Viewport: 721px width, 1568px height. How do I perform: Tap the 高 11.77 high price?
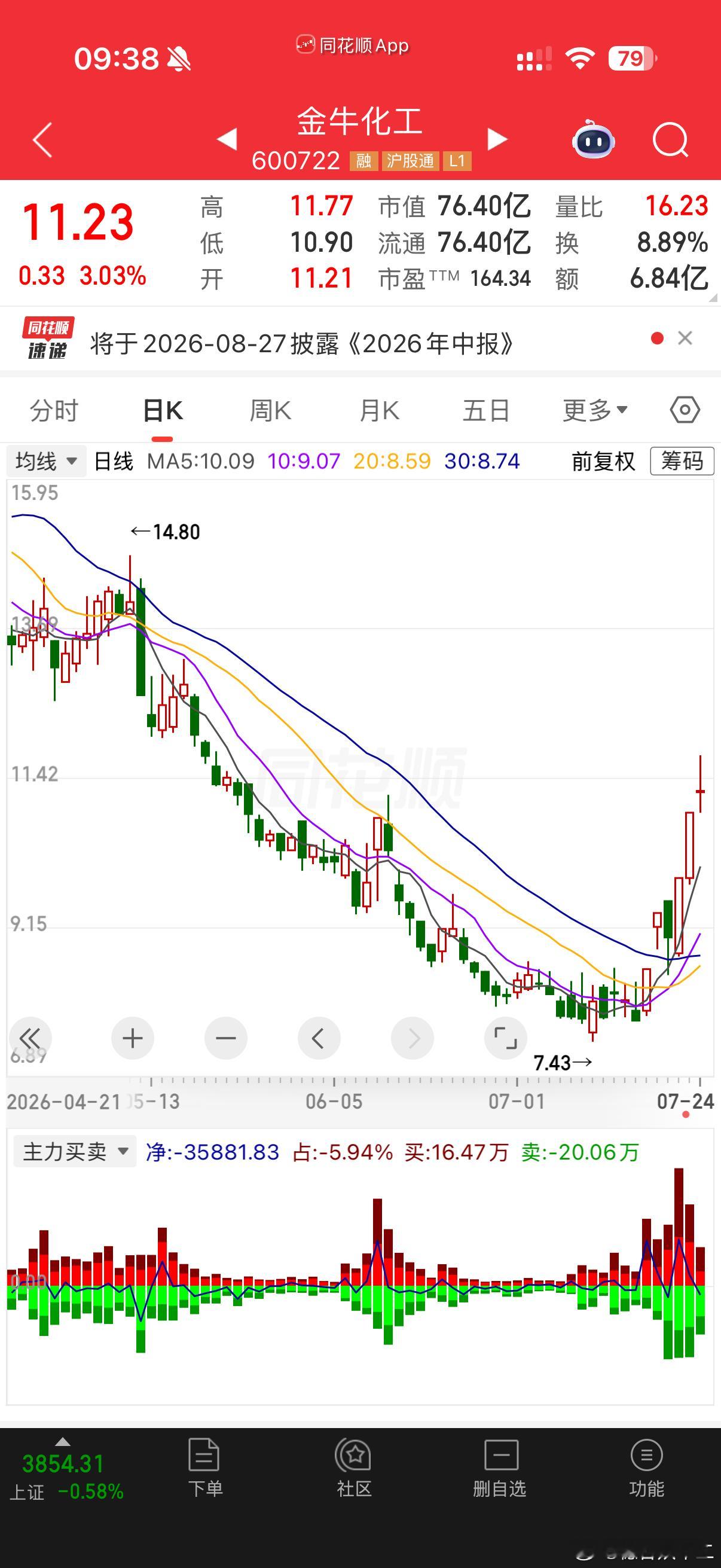tap(321, 206)
